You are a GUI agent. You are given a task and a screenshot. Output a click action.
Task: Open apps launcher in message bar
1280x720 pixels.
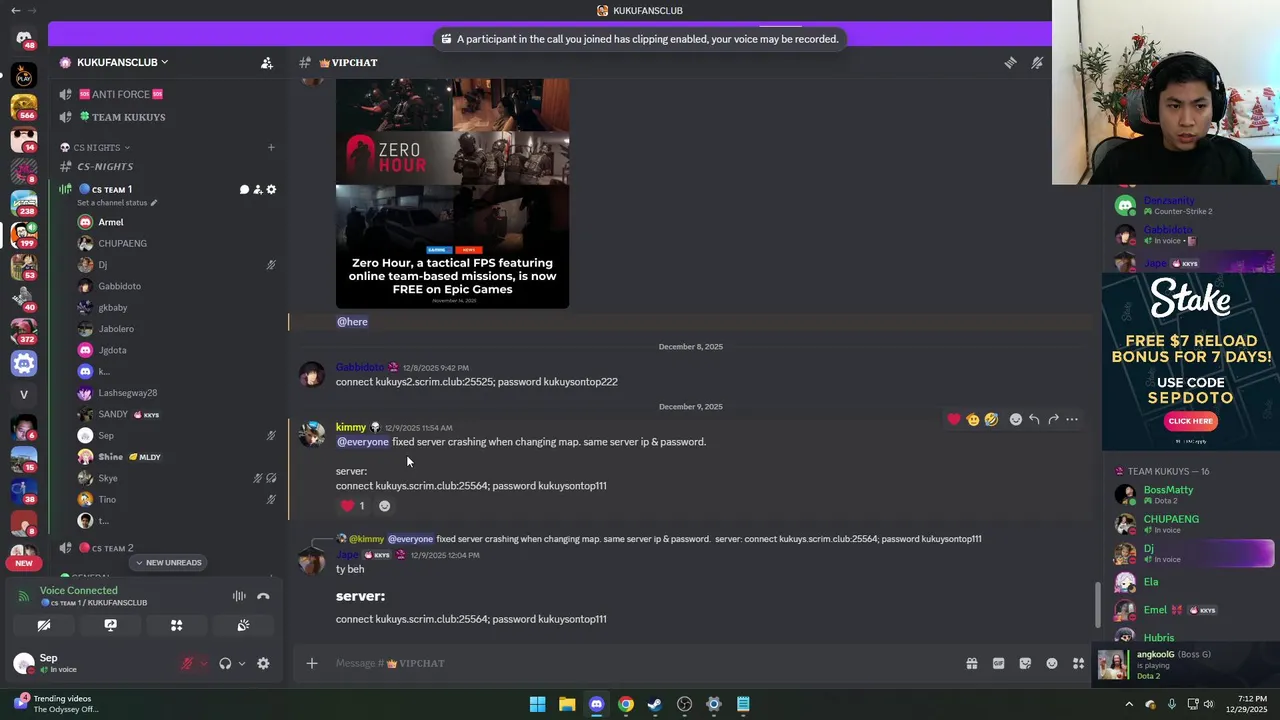tap(1078, 663)
